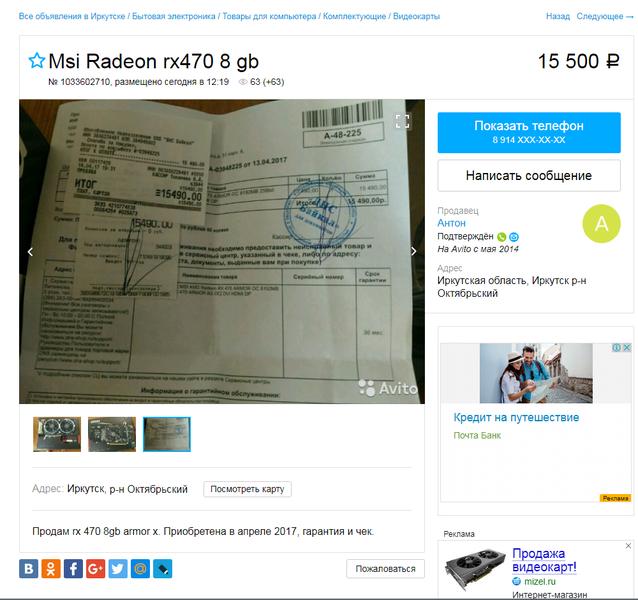The width and height of the screenshot is (638, 600).
Task: Share listing on Facebook
Action: (x=73, y=568)
